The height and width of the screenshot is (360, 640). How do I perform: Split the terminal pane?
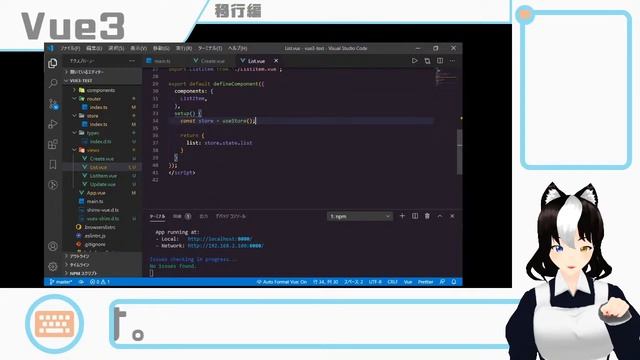point(415,216)
